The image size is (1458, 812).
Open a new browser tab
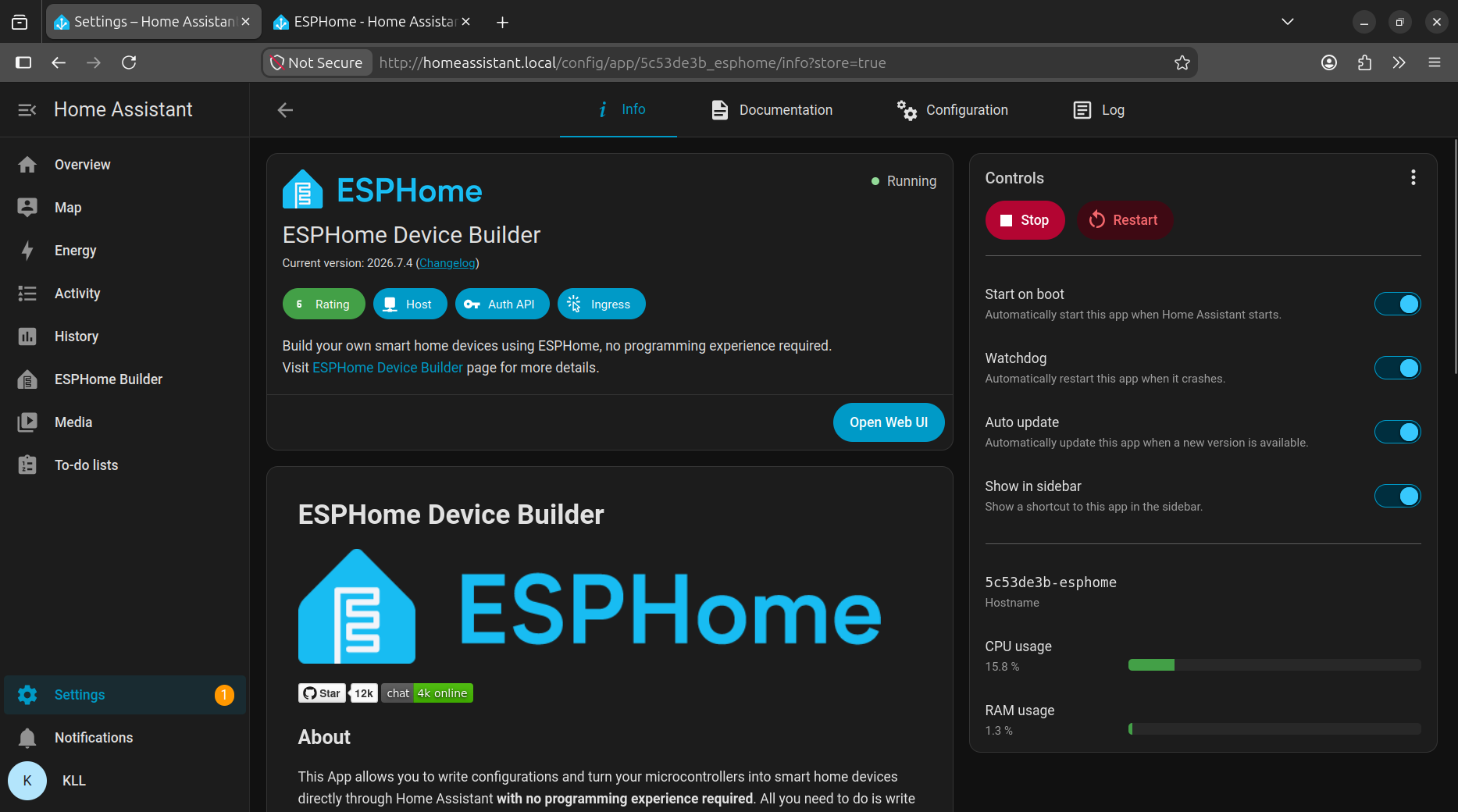502,22
